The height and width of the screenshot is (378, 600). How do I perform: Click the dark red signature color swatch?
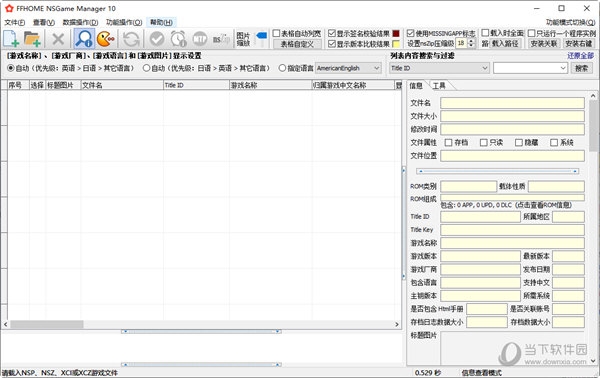click(x=396, y=34)
